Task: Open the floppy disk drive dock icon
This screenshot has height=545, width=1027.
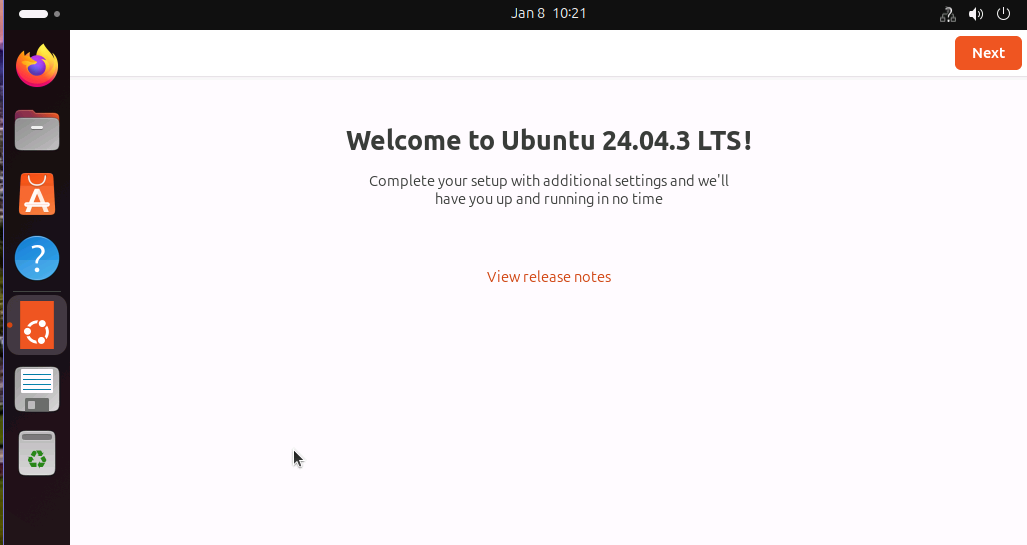Action: point(37,389)
